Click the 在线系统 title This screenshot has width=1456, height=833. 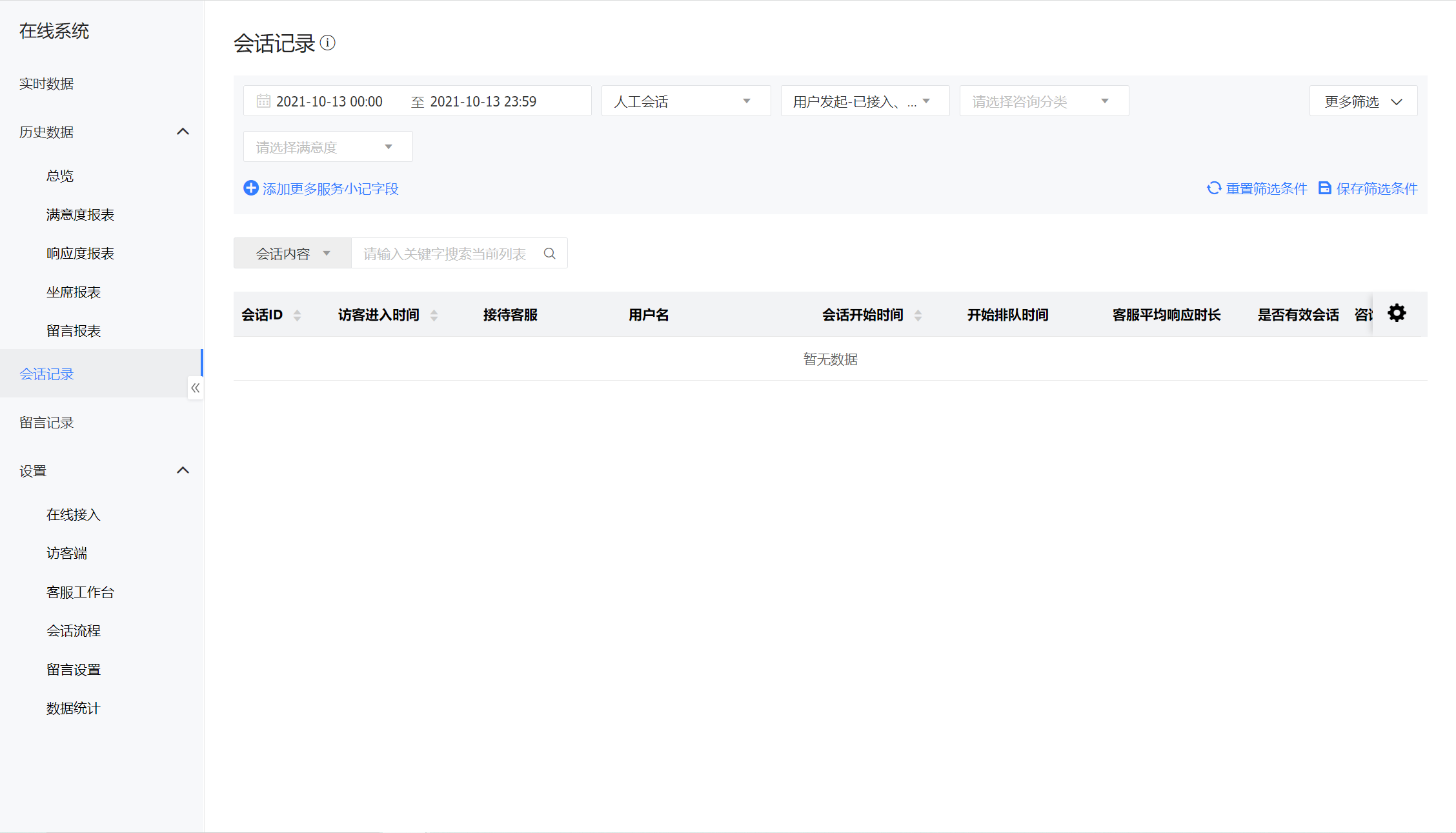click(x=54, y=30)
